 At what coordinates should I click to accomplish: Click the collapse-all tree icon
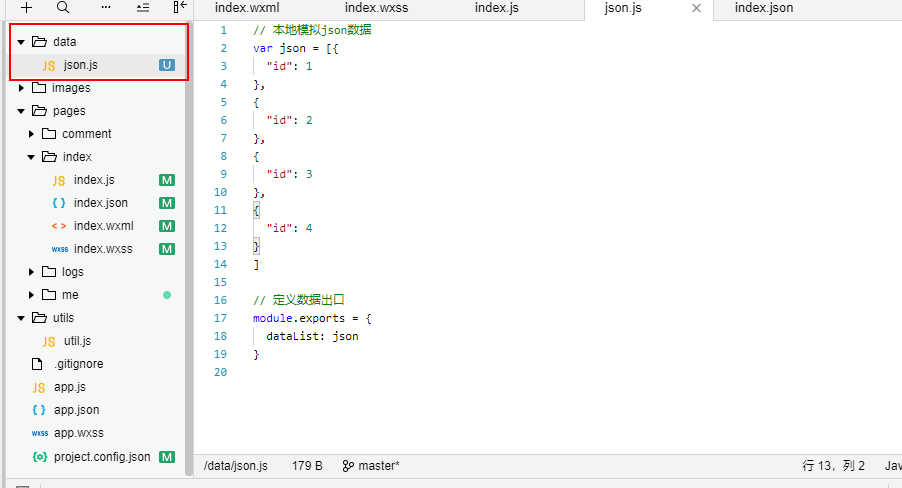[x=143, y=7]
